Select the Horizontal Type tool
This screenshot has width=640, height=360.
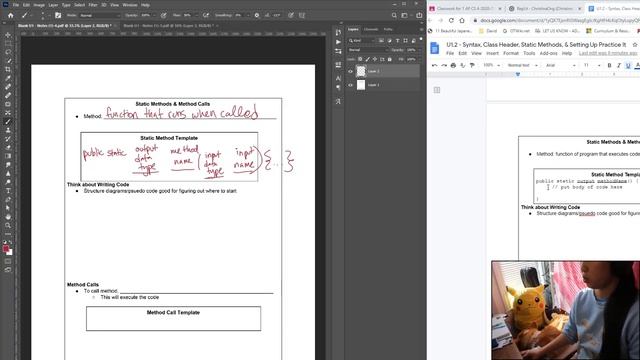tap(8, 191)
